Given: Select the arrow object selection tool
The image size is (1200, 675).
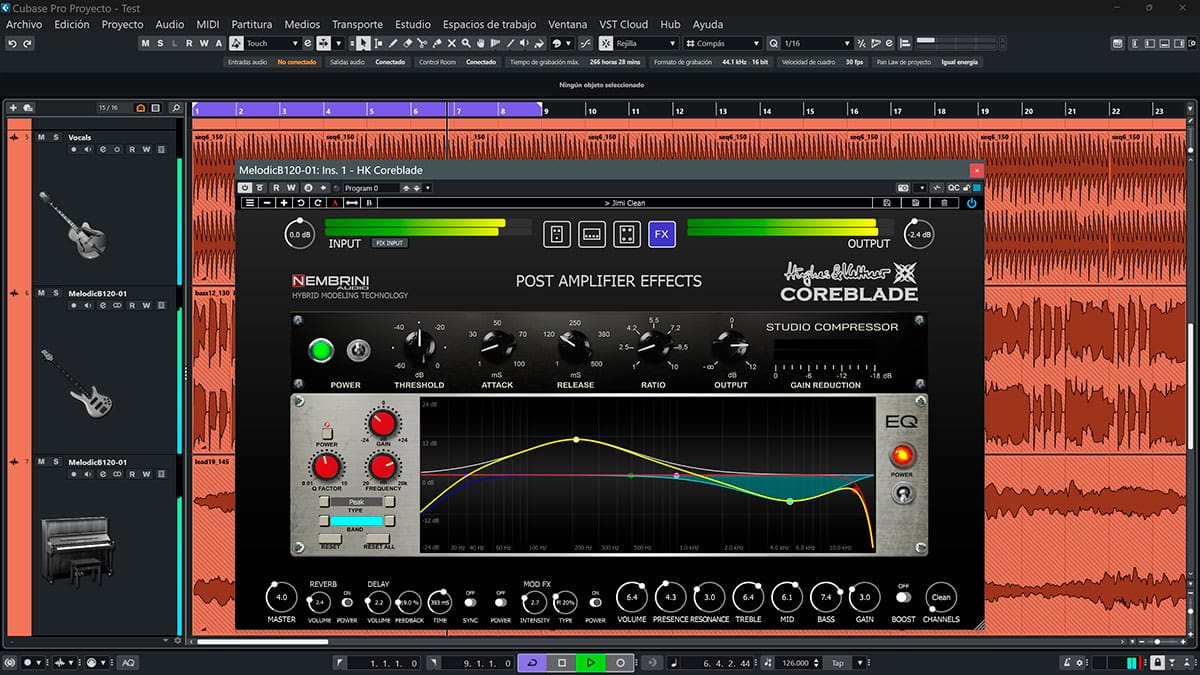Looking at the screenshot, I should click(363, 44).
